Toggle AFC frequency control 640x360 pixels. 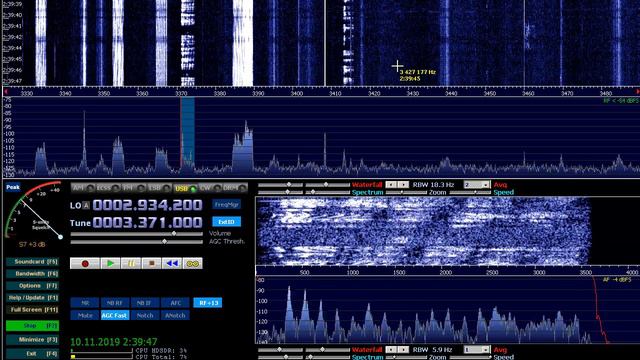[175, 303]
